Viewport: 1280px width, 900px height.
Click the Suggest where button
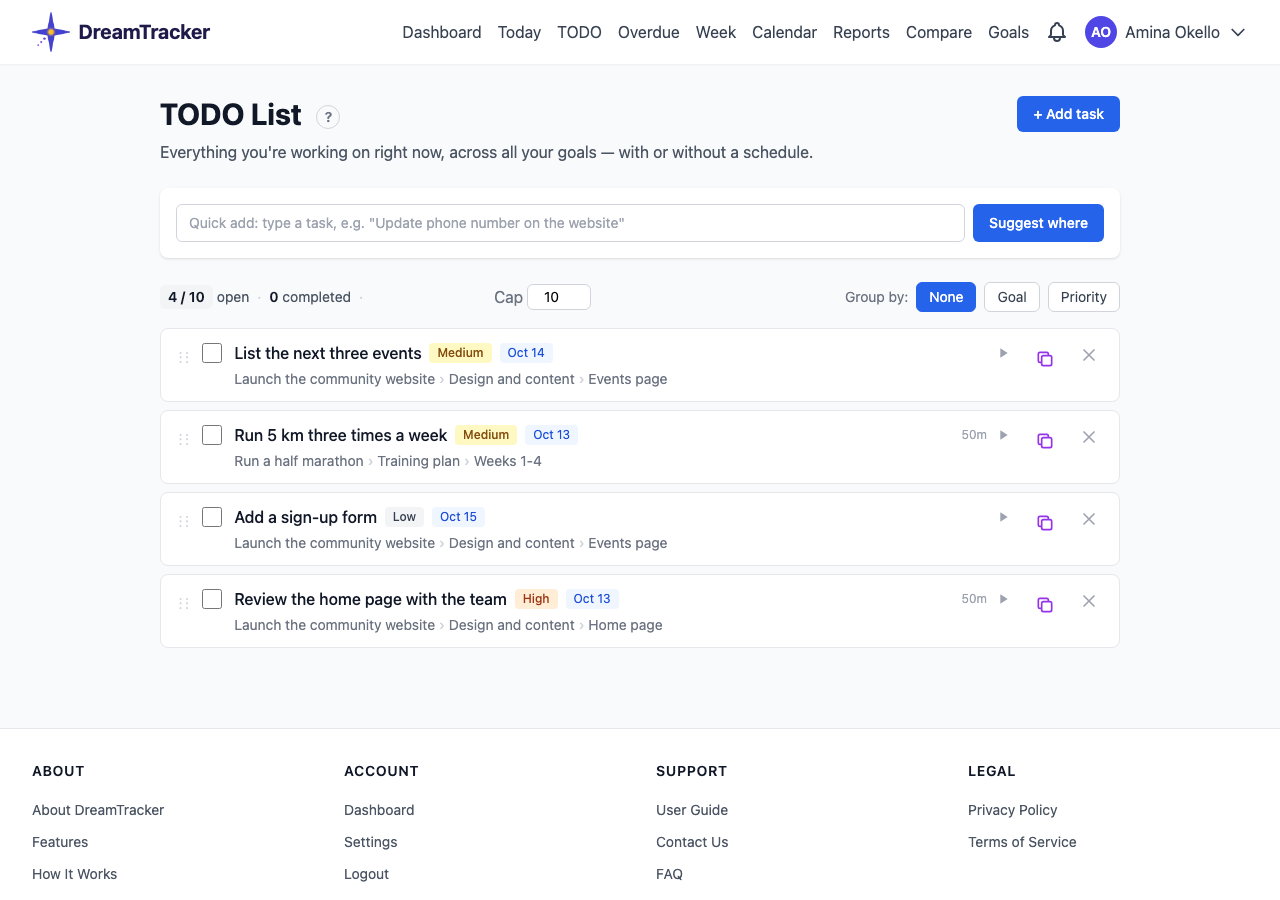point(1038,223)
